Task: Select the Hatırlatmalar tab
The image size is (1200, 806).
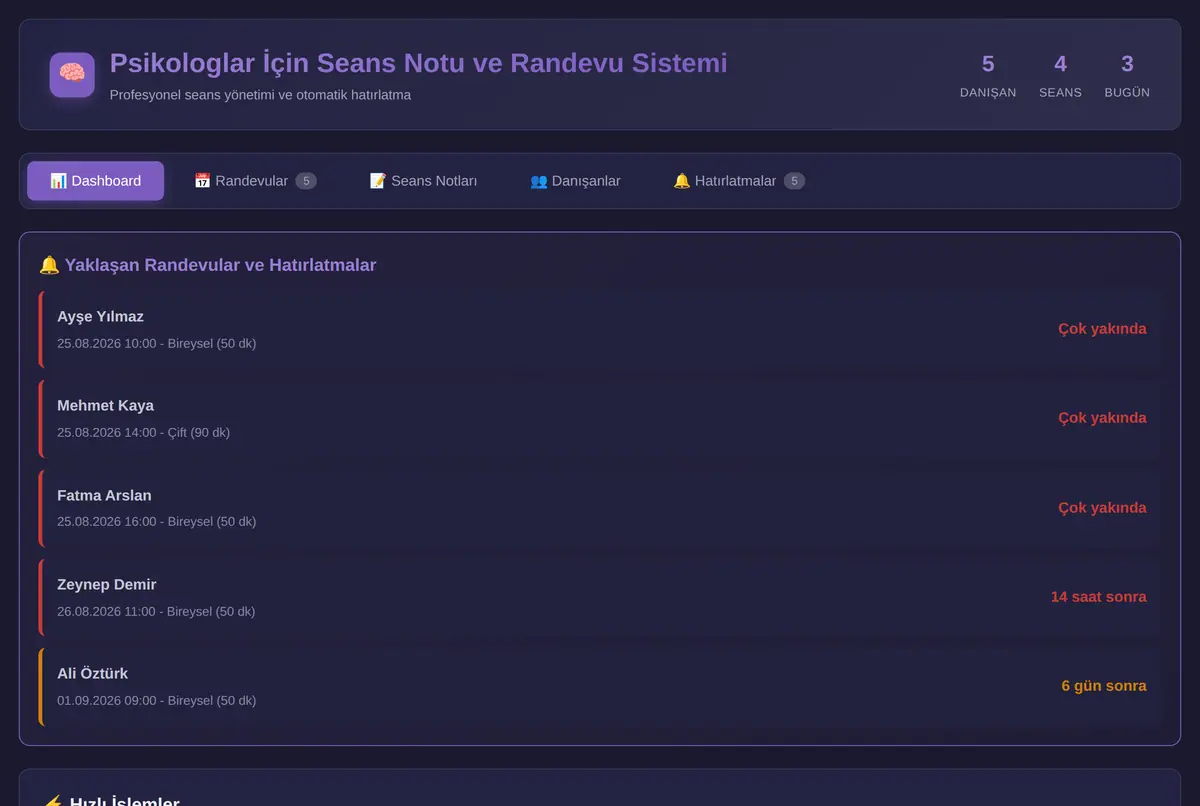Action: [739, 181]
